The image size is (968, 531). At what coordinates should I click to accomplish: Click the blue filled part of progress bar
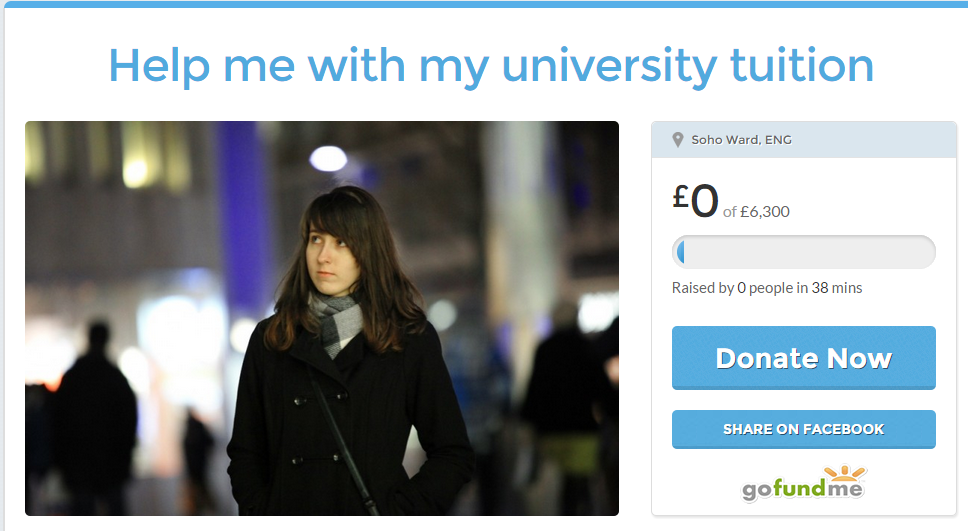click(x=680, y=253)
